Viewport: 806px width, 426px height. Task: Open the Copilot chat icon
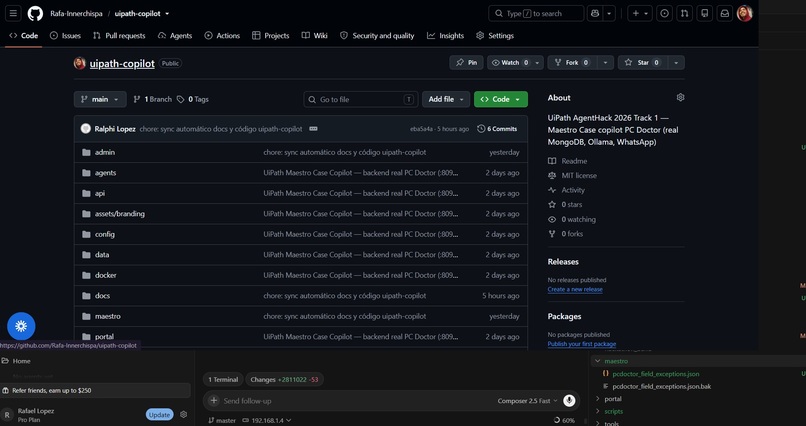595,13
